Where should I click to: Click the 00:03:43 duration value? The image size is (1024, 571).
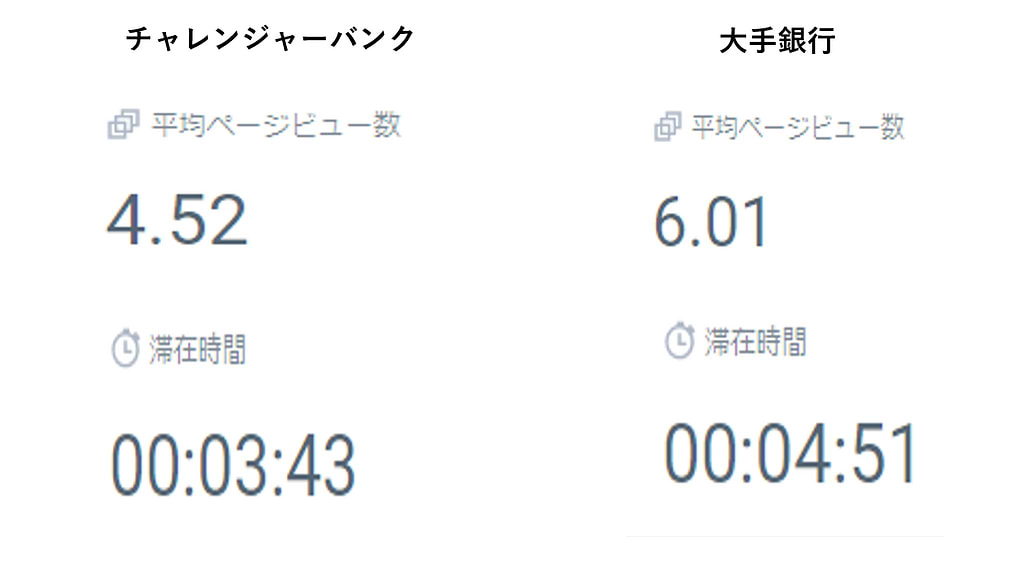click(233, 465)
